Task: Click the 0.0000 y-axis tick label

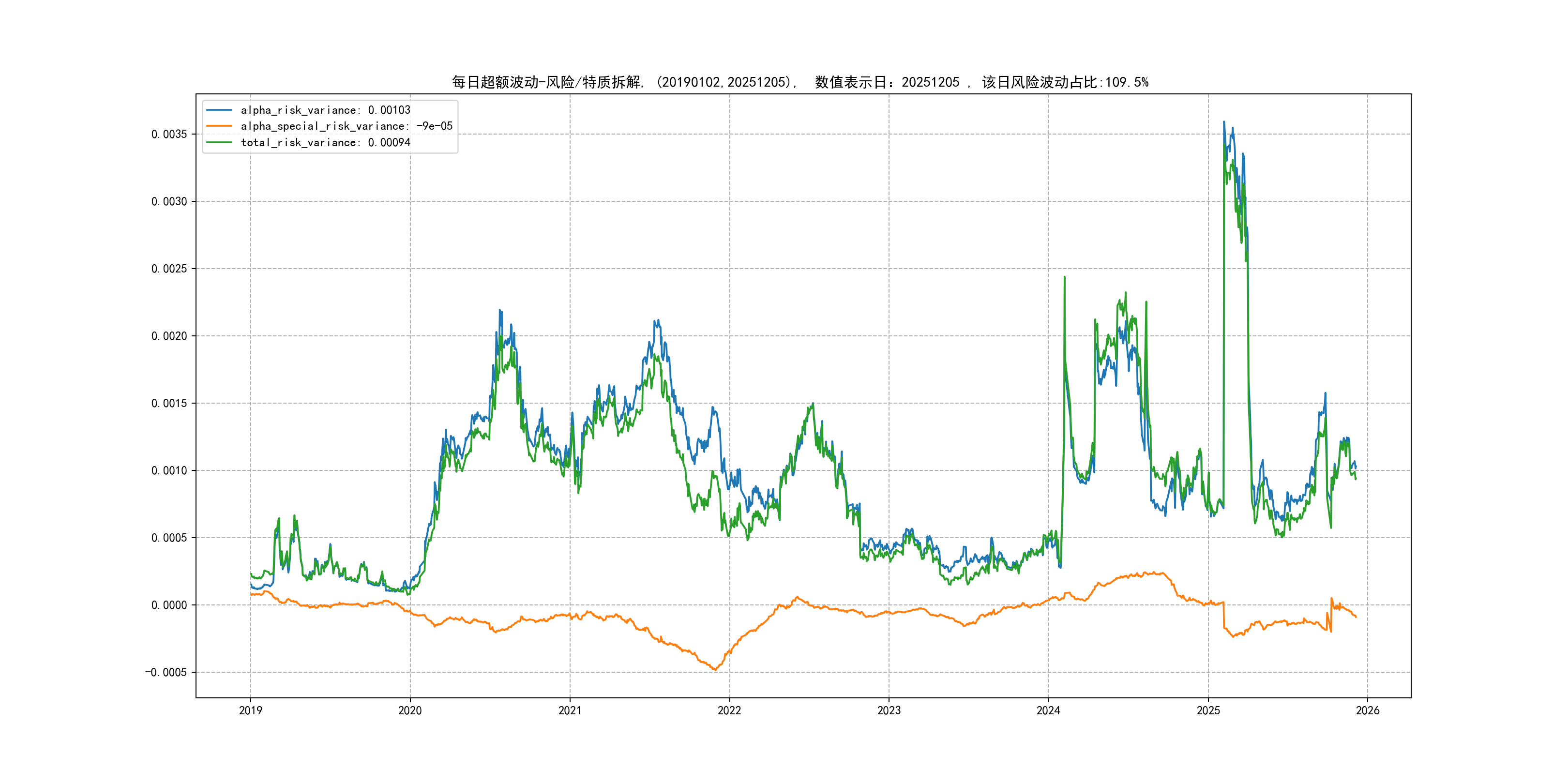Action: (169, 605)
